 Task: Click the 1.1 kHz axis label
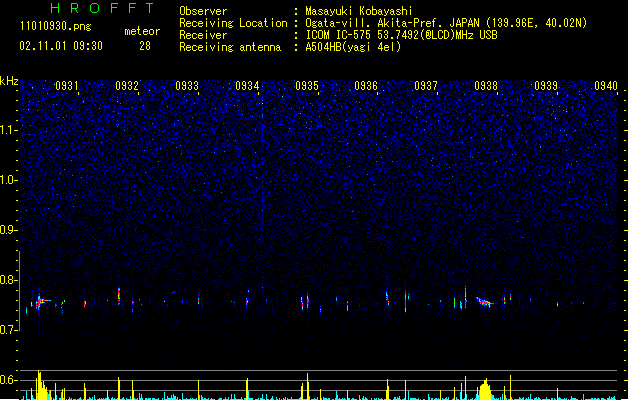tap(9, 130)
